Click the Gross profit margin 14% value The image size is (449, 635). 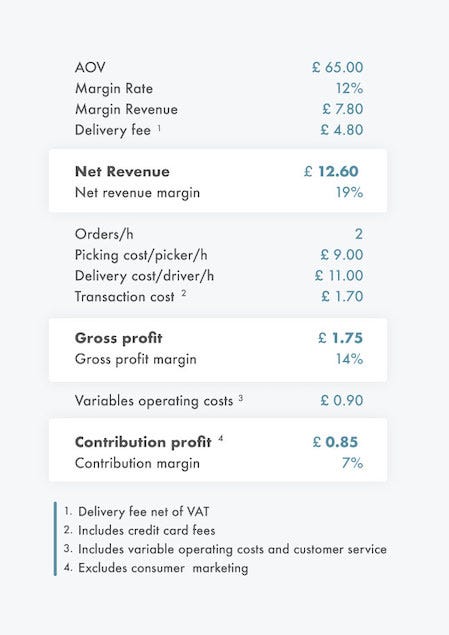coord(349,359)
